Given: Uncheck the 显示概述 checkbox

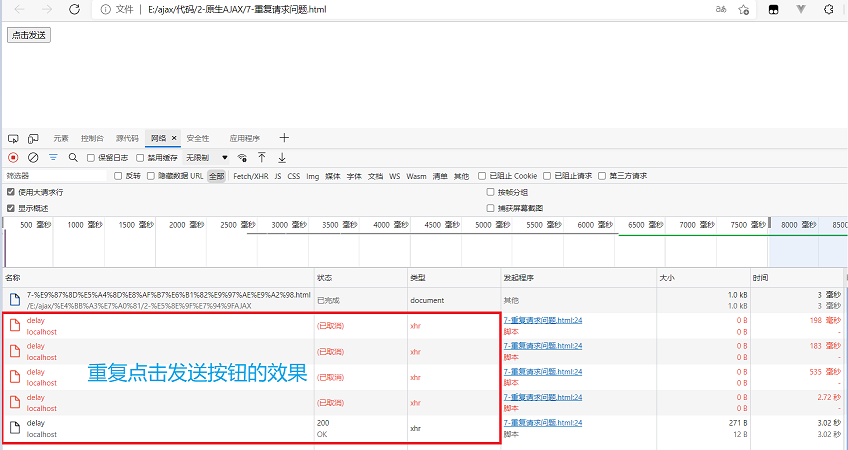Looking at the screenshot, I should tap(11, 208).
